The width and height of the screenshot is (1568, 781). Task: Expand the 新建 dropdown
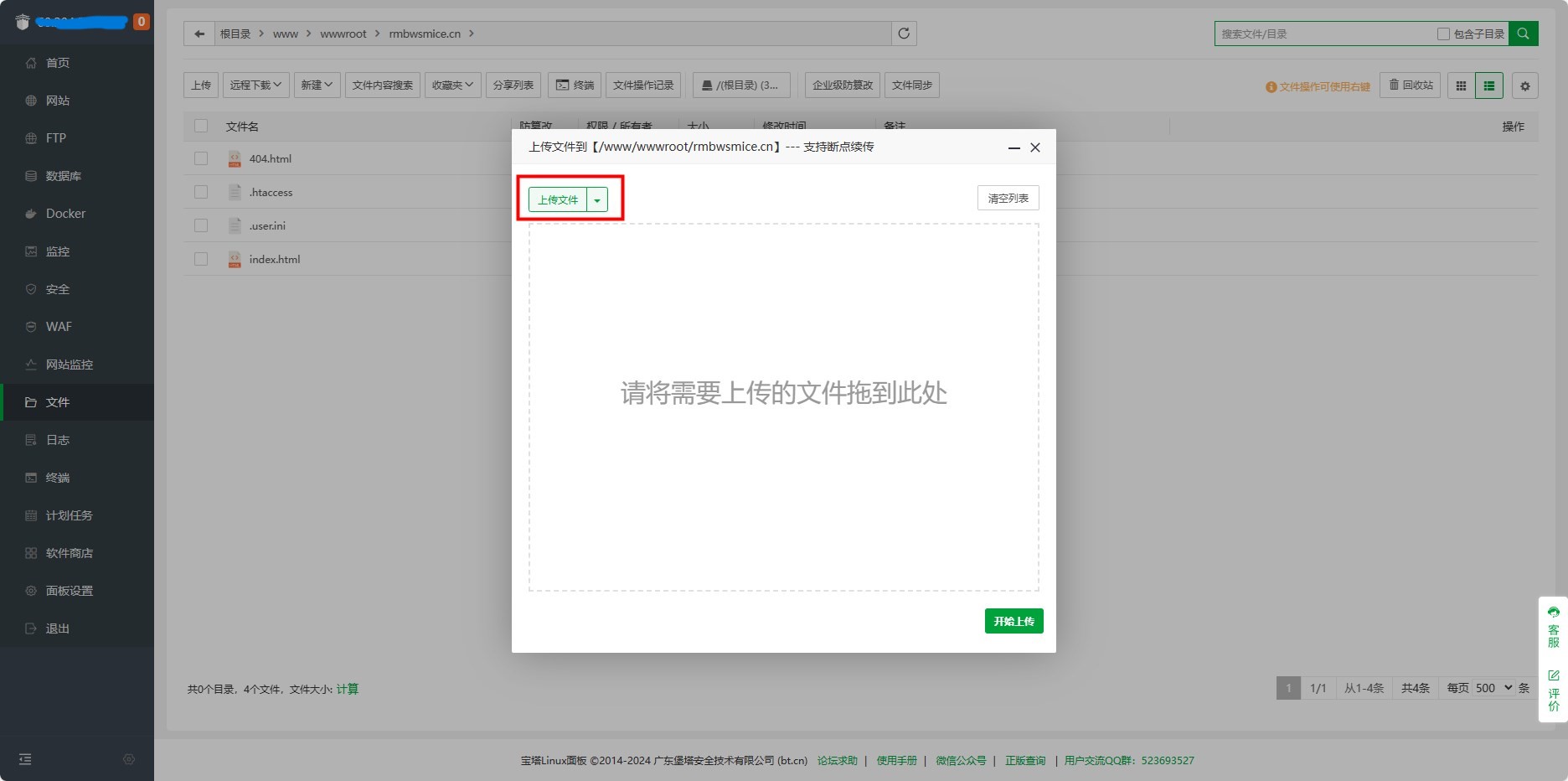[x=317, y=85]
